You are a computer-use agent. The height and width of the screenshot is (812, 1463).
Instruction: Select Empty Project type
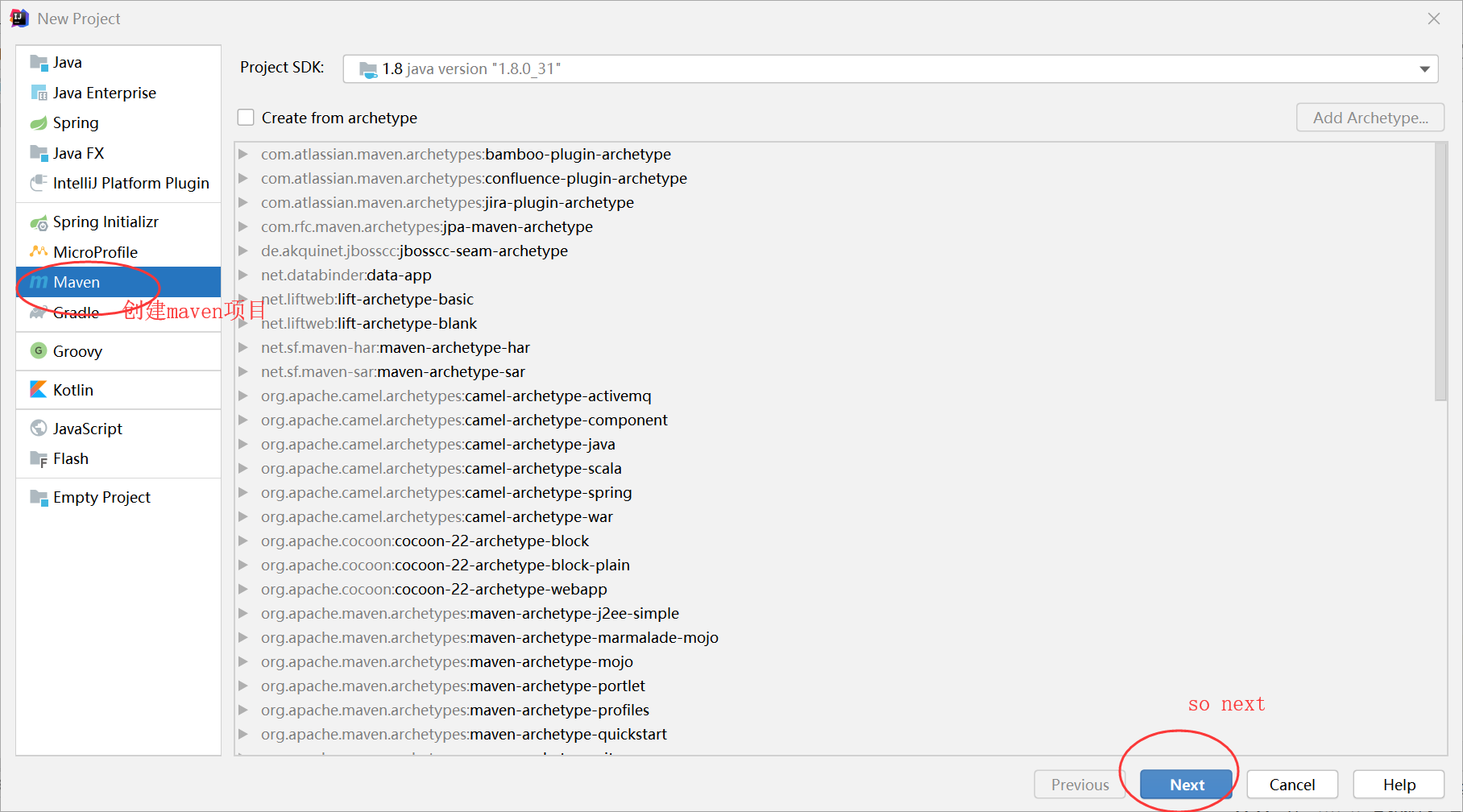tap(118, 498)
